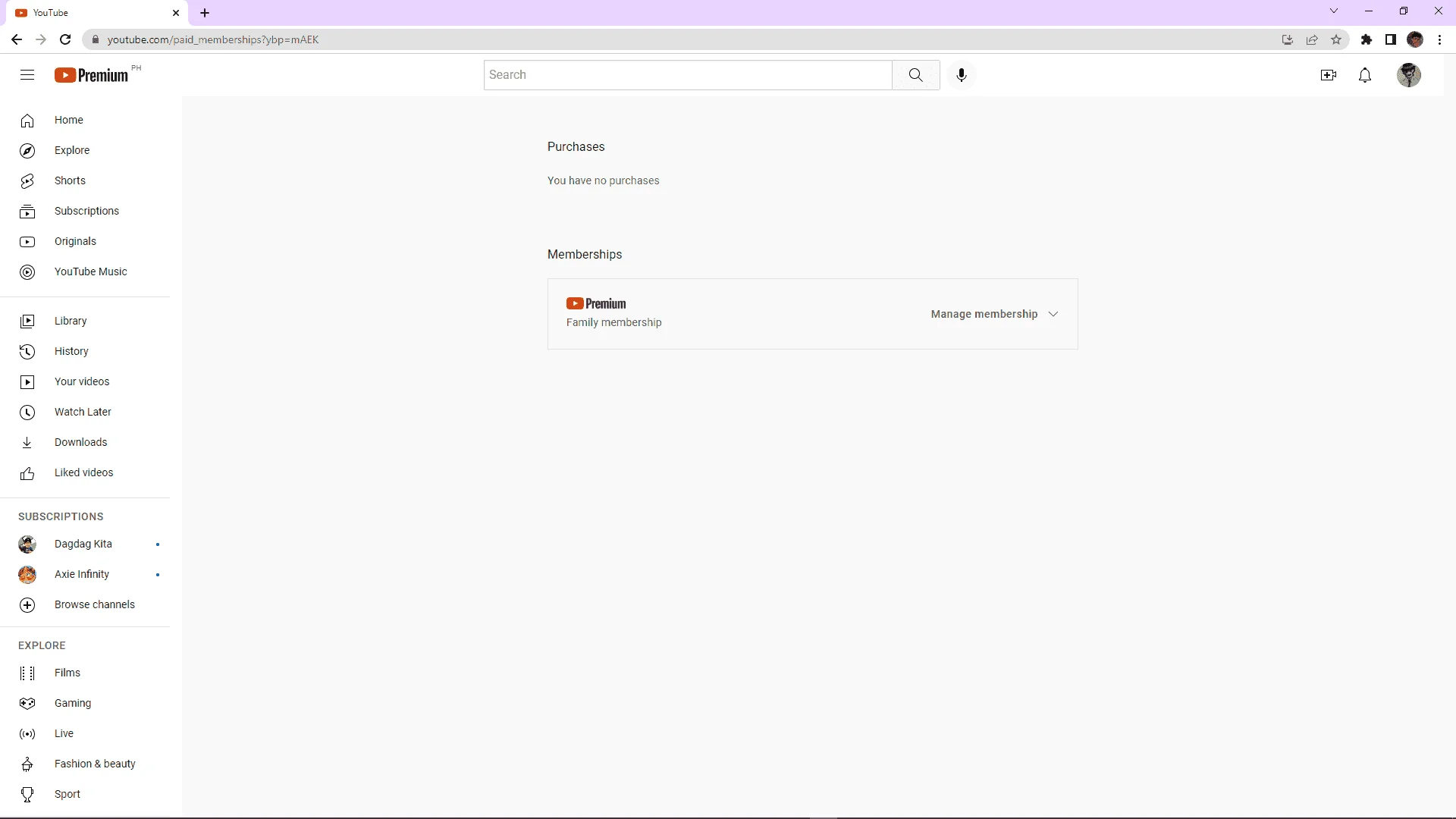Open YouTube Music in sidebar
Screen dimensions: 1456x819
coord(85,271)
